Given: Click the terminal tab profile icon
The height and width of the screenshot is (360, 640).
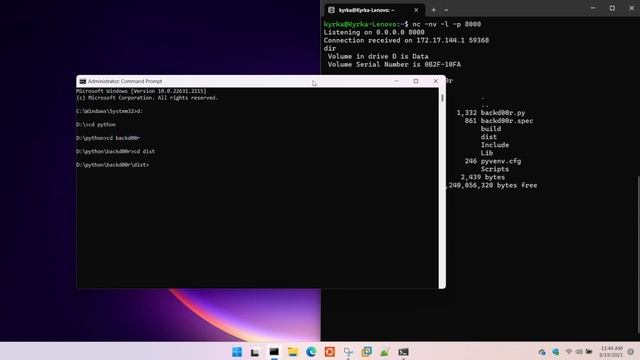Looking at the screenshot, I should (331, 10).
